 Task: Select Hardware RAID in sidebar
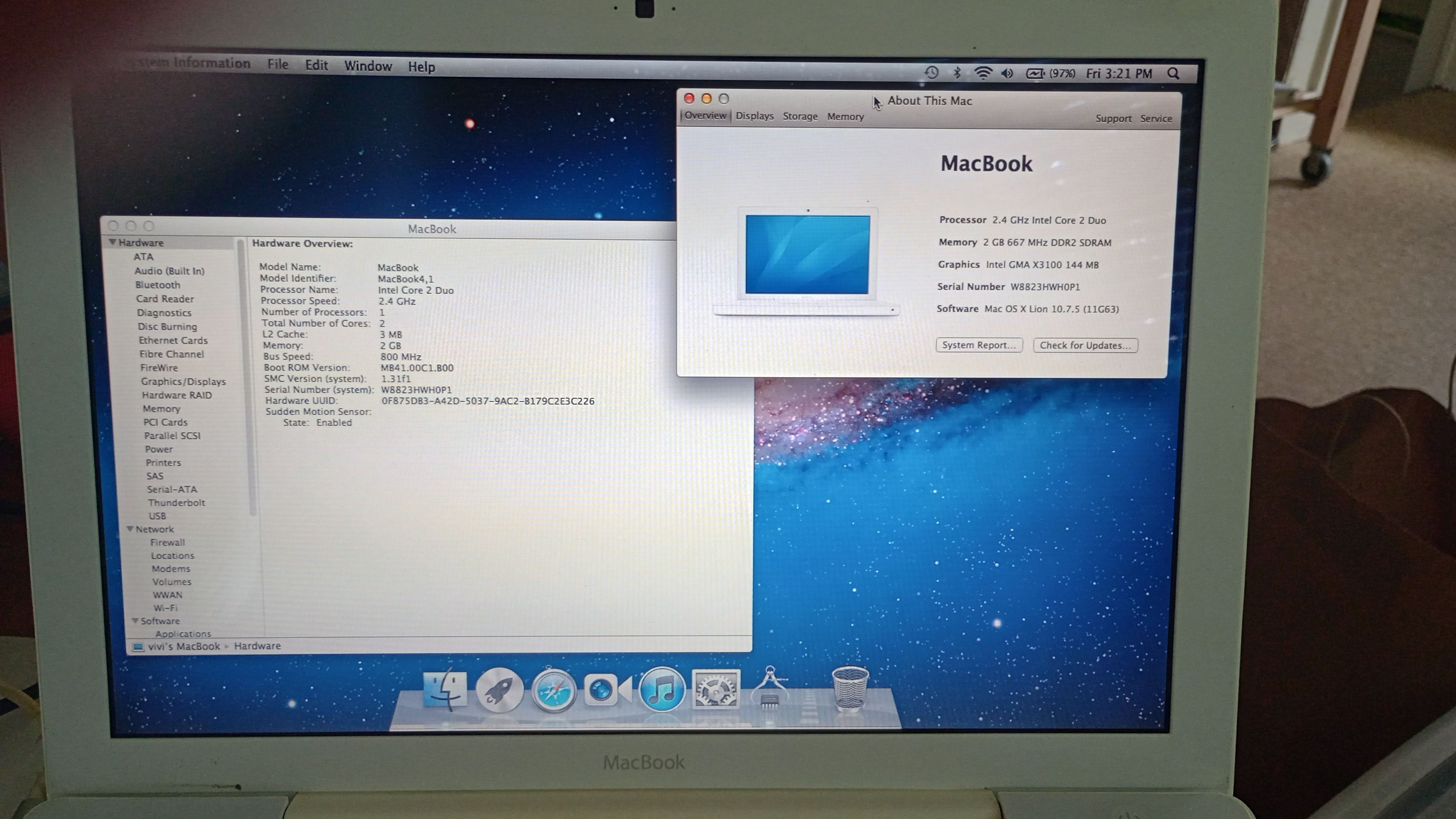coord(177,395)
